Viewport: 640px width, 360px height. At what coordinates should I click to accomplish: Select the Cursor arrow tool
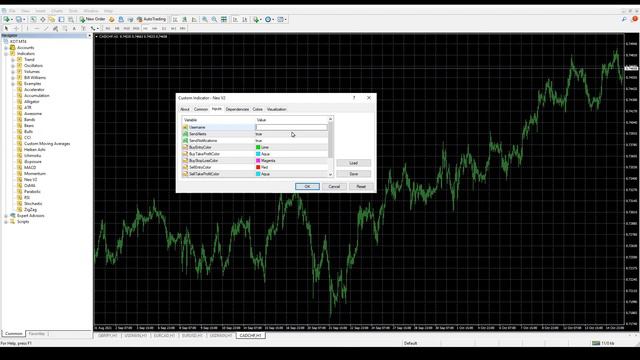click(x=6, y=29)
